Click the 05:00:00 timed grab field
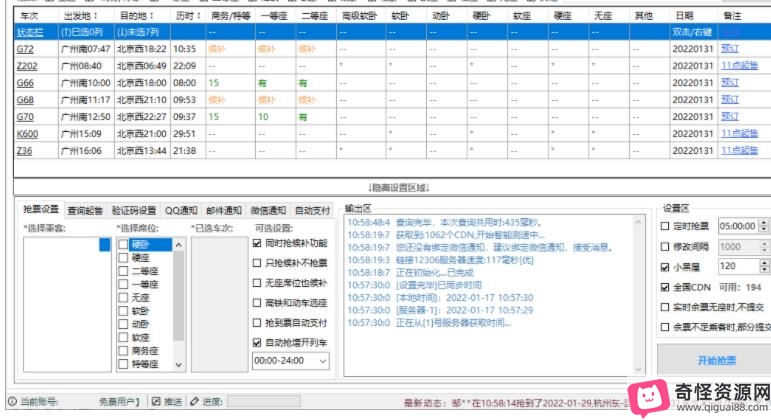This screenshot has height=420, width=771. [x=739, y=226]
